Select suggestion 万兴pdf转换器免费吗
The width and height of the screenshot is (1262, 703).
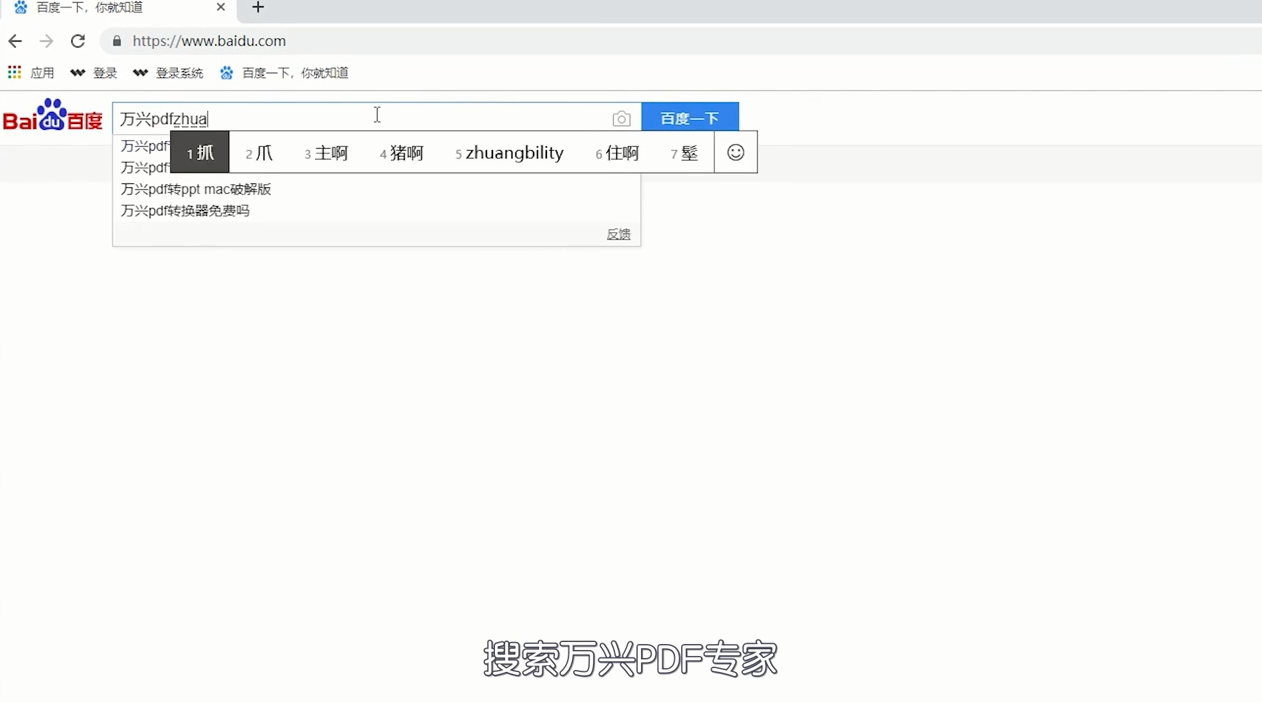tap(185, 211)
